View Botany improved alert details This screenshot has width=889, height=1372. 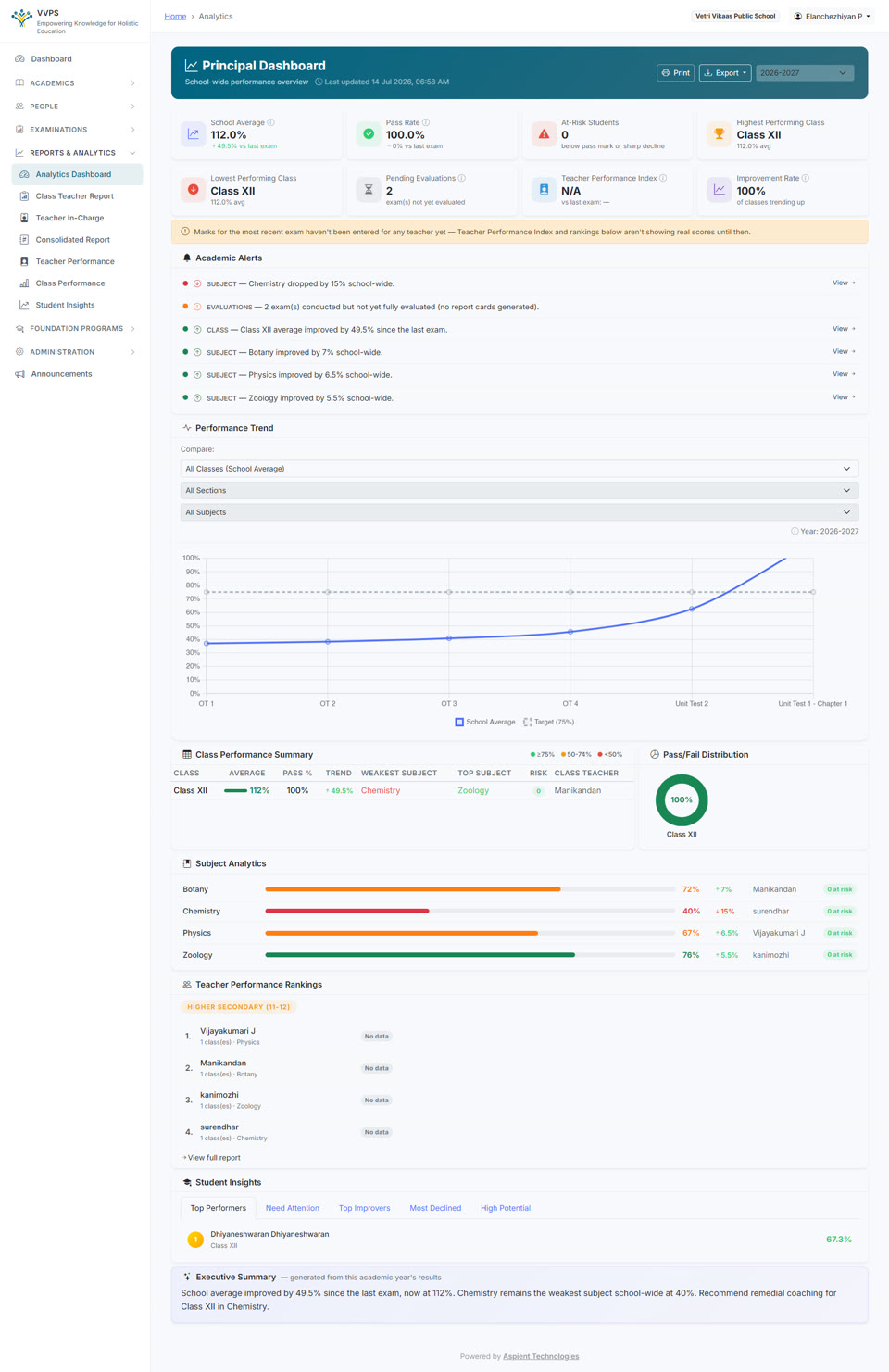844,351
